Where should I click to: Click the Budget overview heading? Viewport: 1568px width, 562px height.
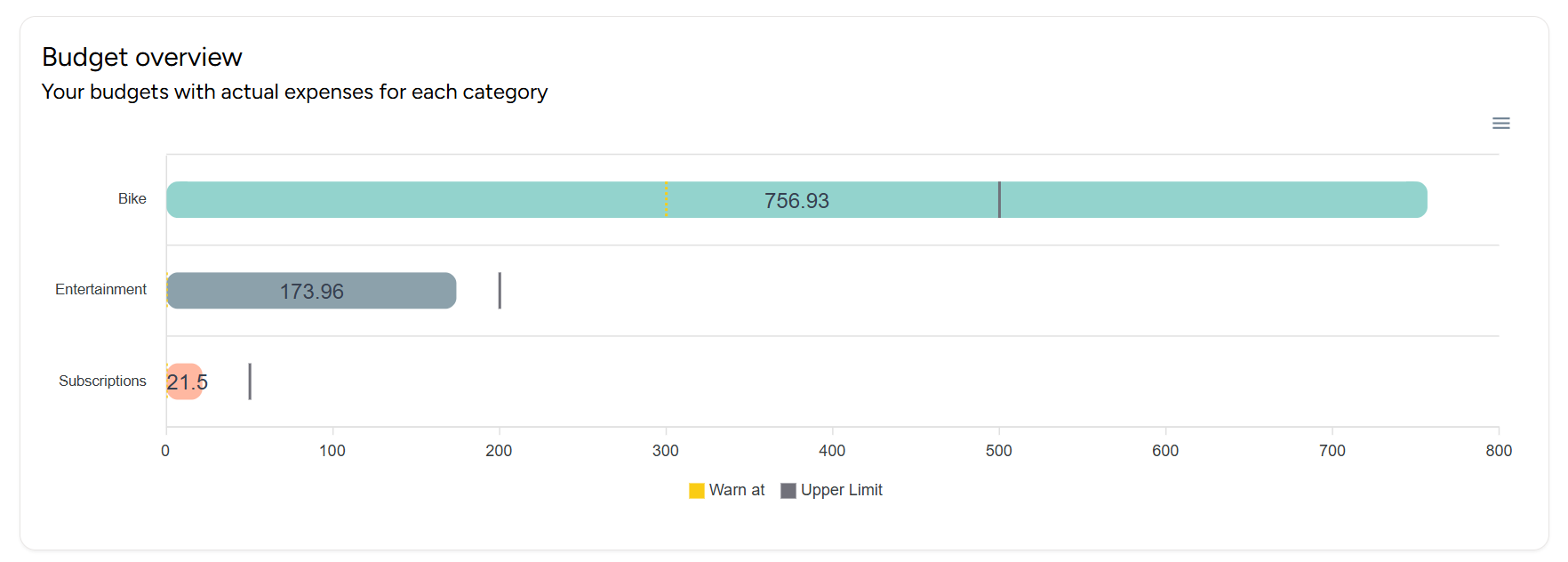(142, 57)
